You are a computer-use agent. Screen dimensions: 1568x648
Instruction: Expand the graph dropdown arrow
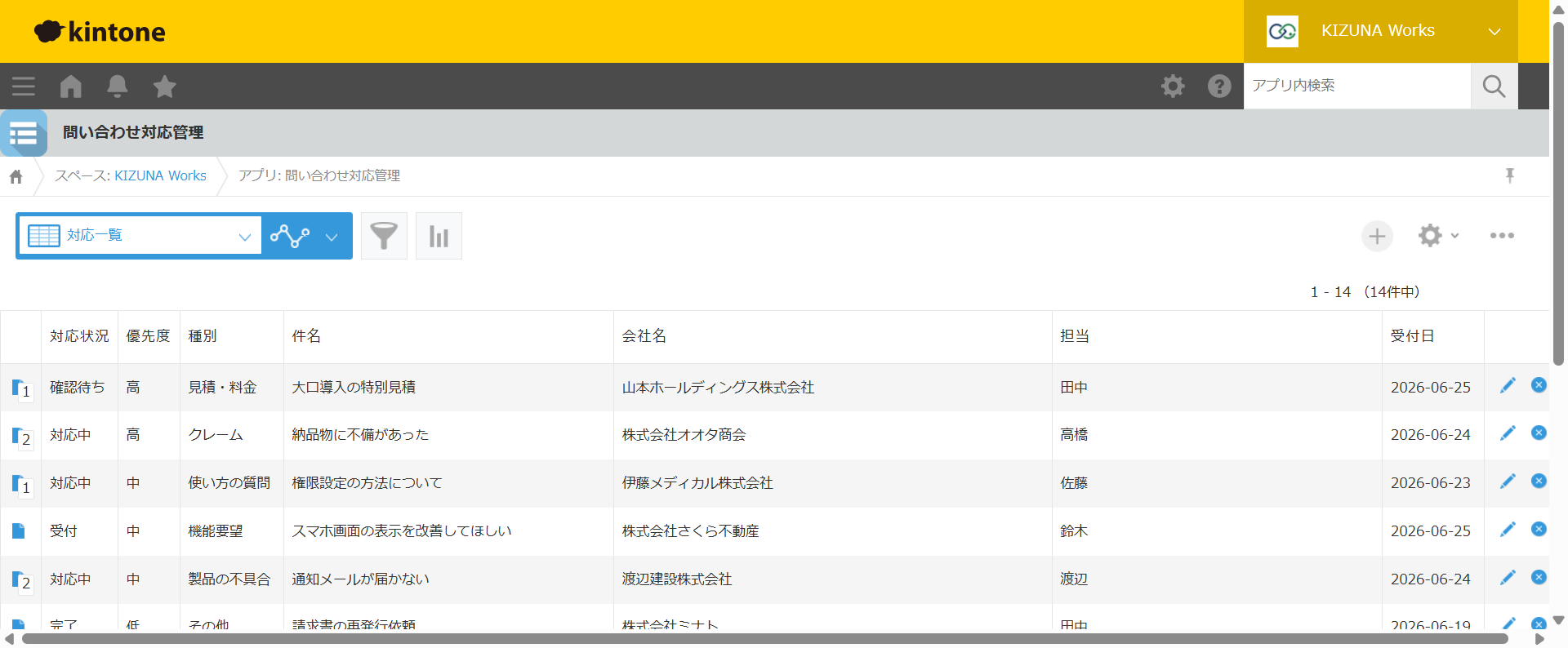tap(332, 237)
